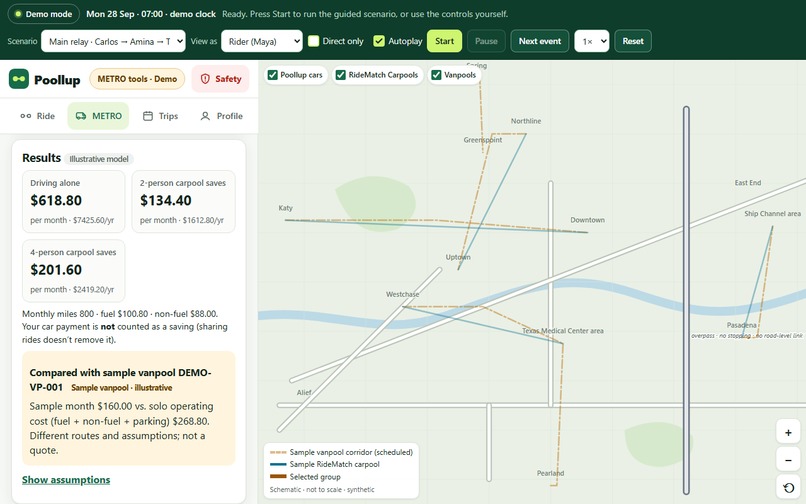Disable the Autoplay checkbox
Image resolution: width=806 pixels, height=504 pixels.
379,41
